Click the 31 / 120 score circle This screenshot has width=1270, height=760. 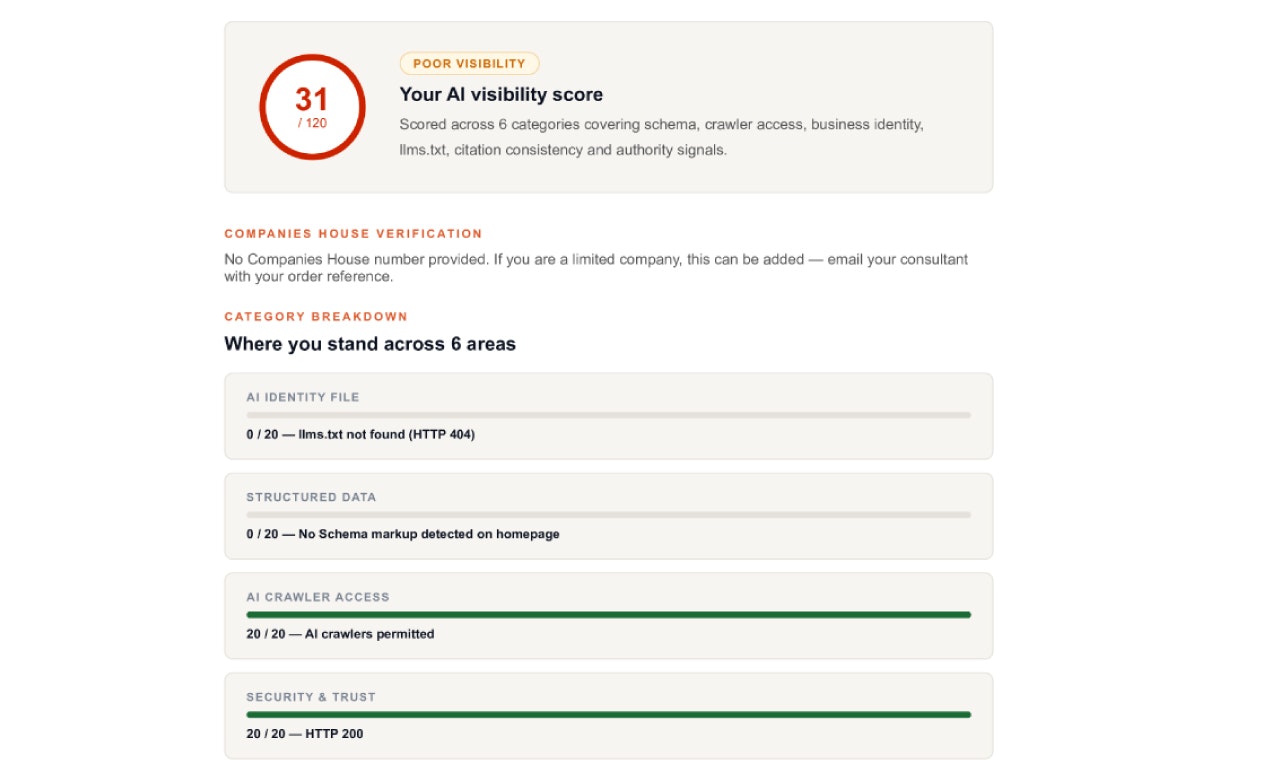pos(312,107)
